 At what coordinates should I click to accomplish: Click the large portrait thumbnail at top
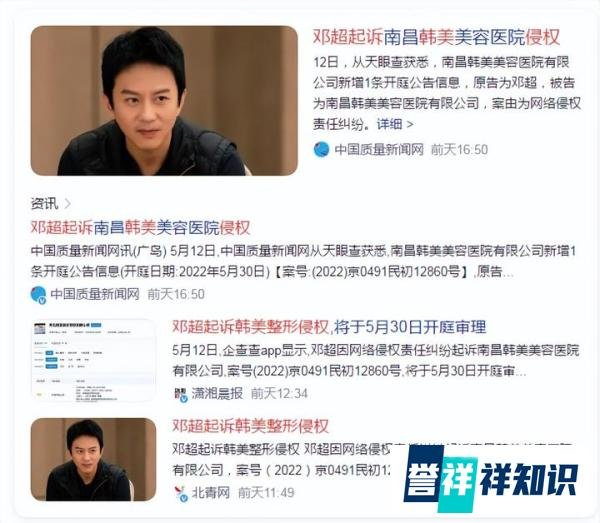click(x=164, y=101)
